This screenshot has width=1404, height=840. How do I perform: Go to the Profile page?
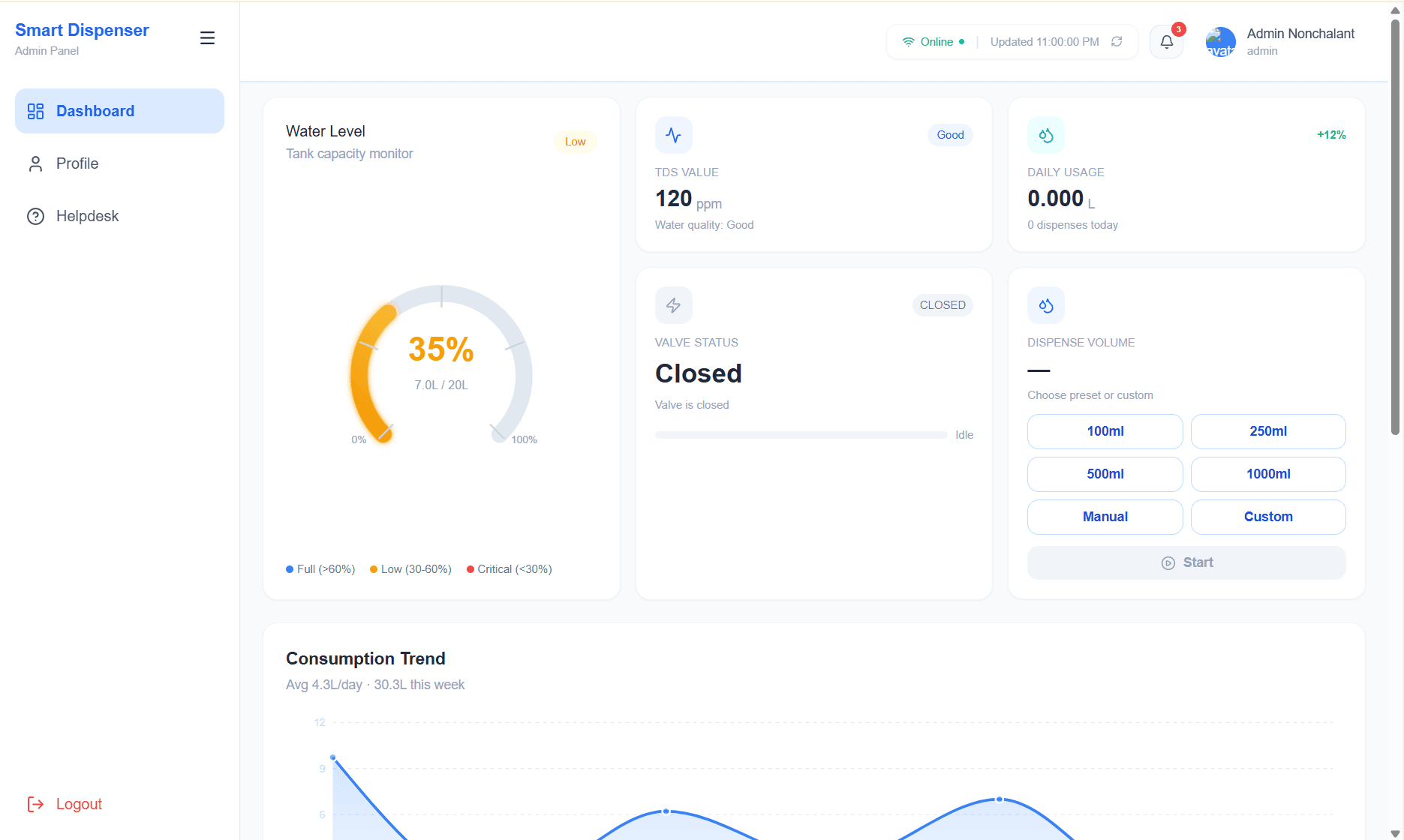coord(119,163)
